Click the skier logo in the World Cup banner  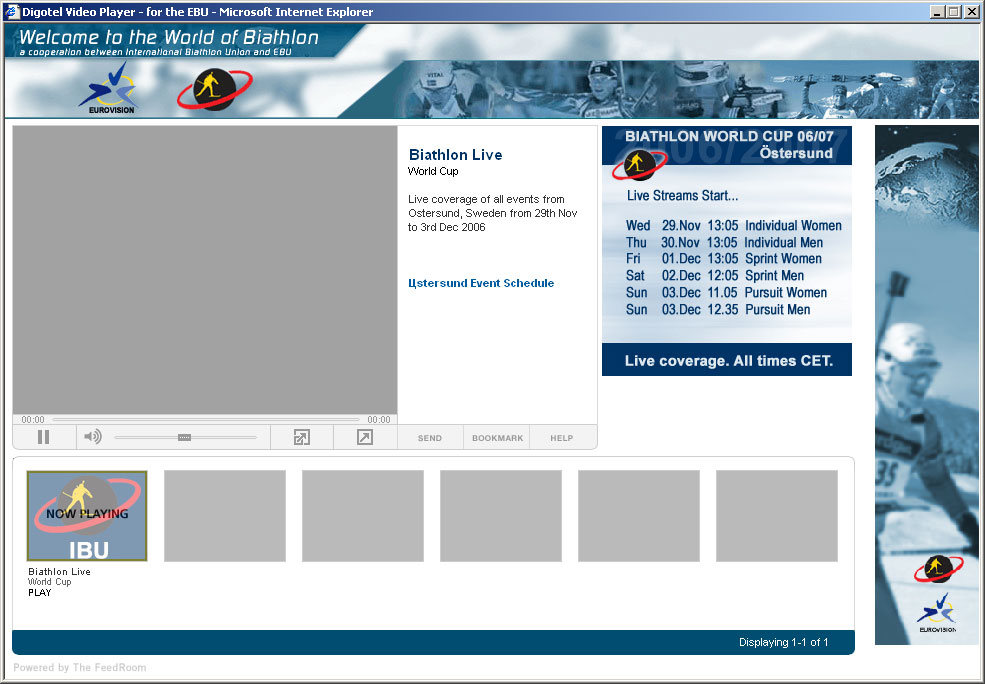pos(639,165)
